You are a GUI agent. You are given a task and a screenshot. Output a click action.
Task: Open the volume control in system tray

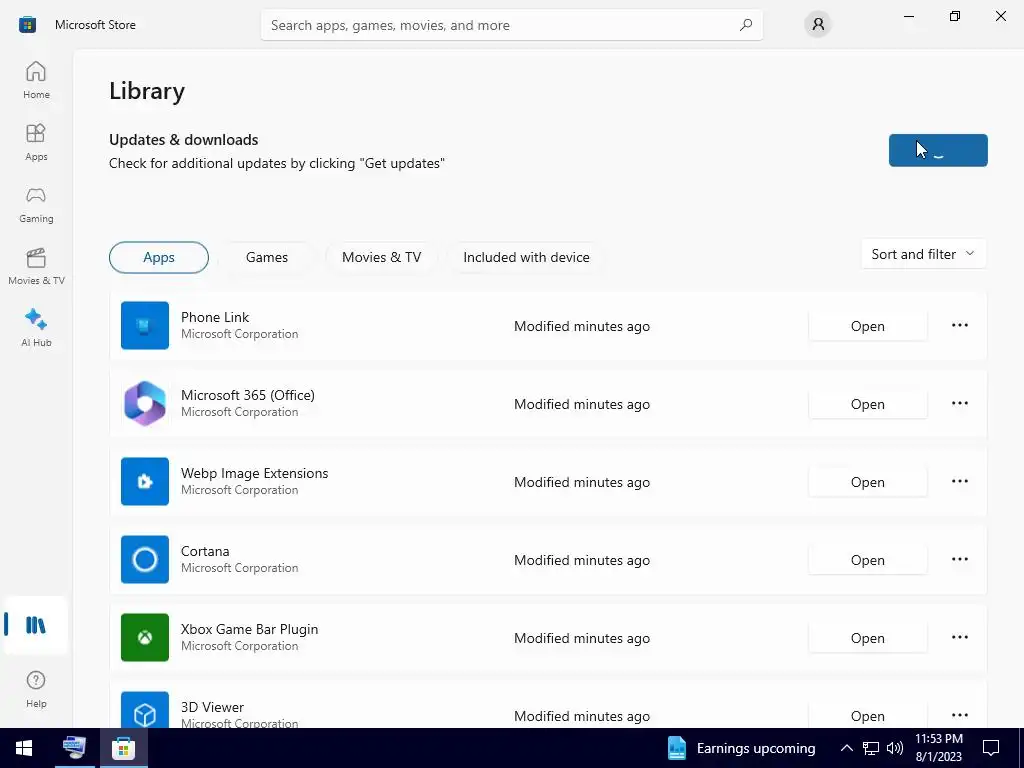coord(895,748)
